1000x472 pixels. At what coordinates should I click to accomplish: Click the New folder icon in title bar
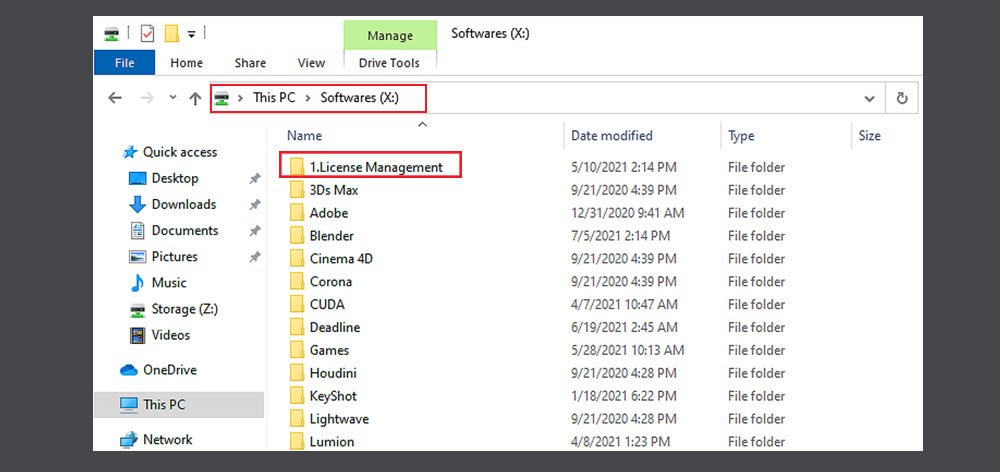pos(171,34)
